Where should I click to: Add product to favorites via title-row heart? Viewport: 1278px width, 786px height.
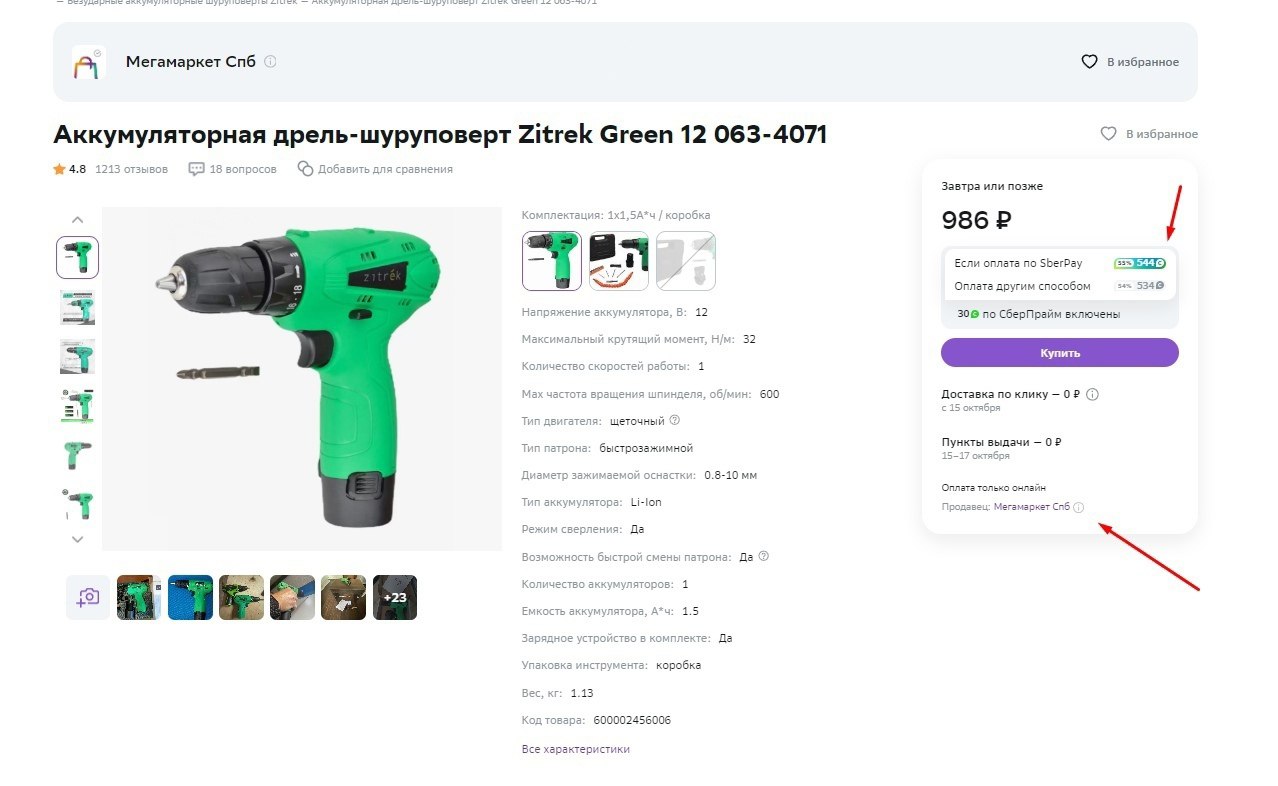pos(1108,134)
